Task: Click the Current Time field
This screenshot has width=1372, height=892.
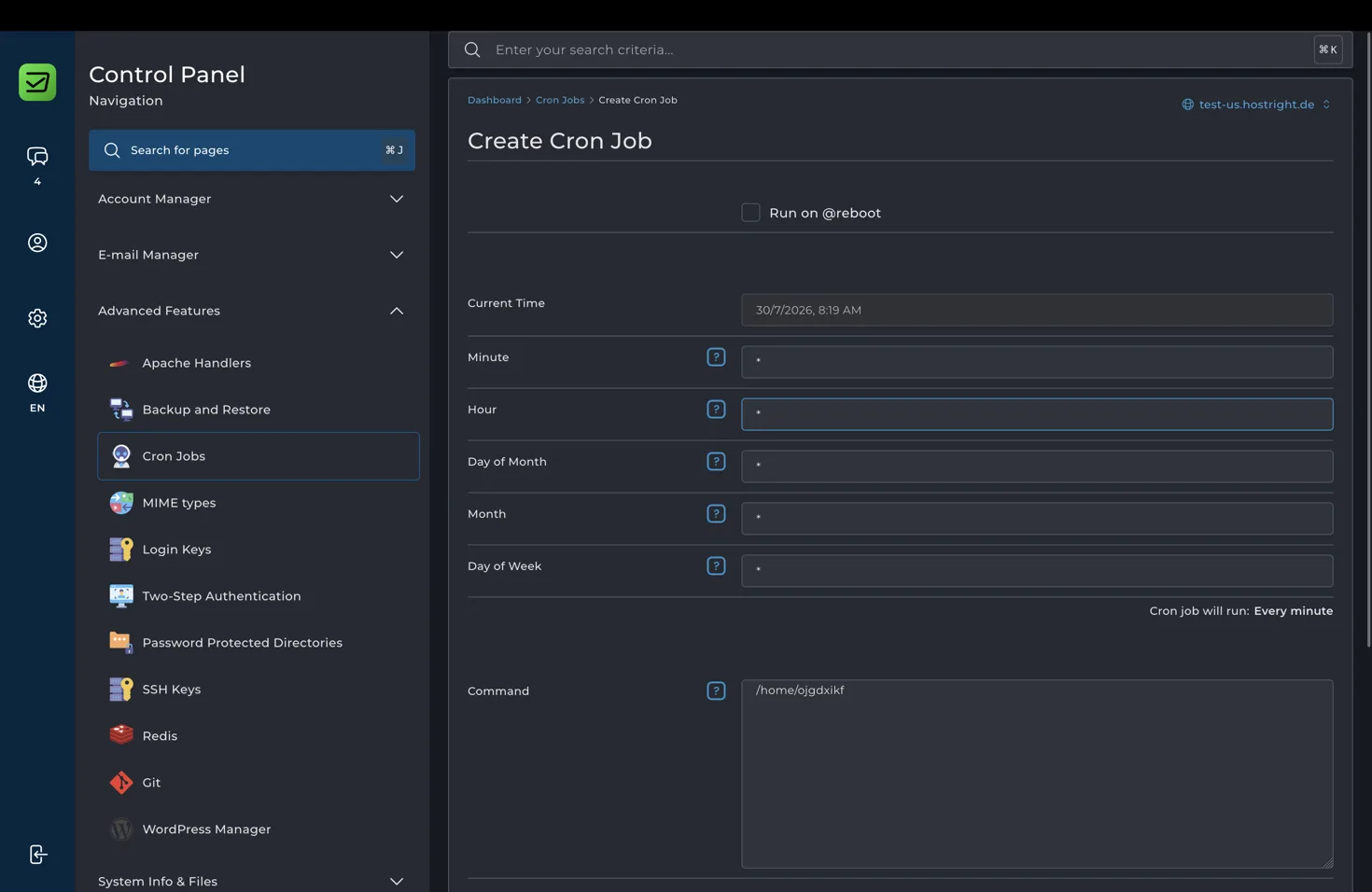Action: point(1037,310)
